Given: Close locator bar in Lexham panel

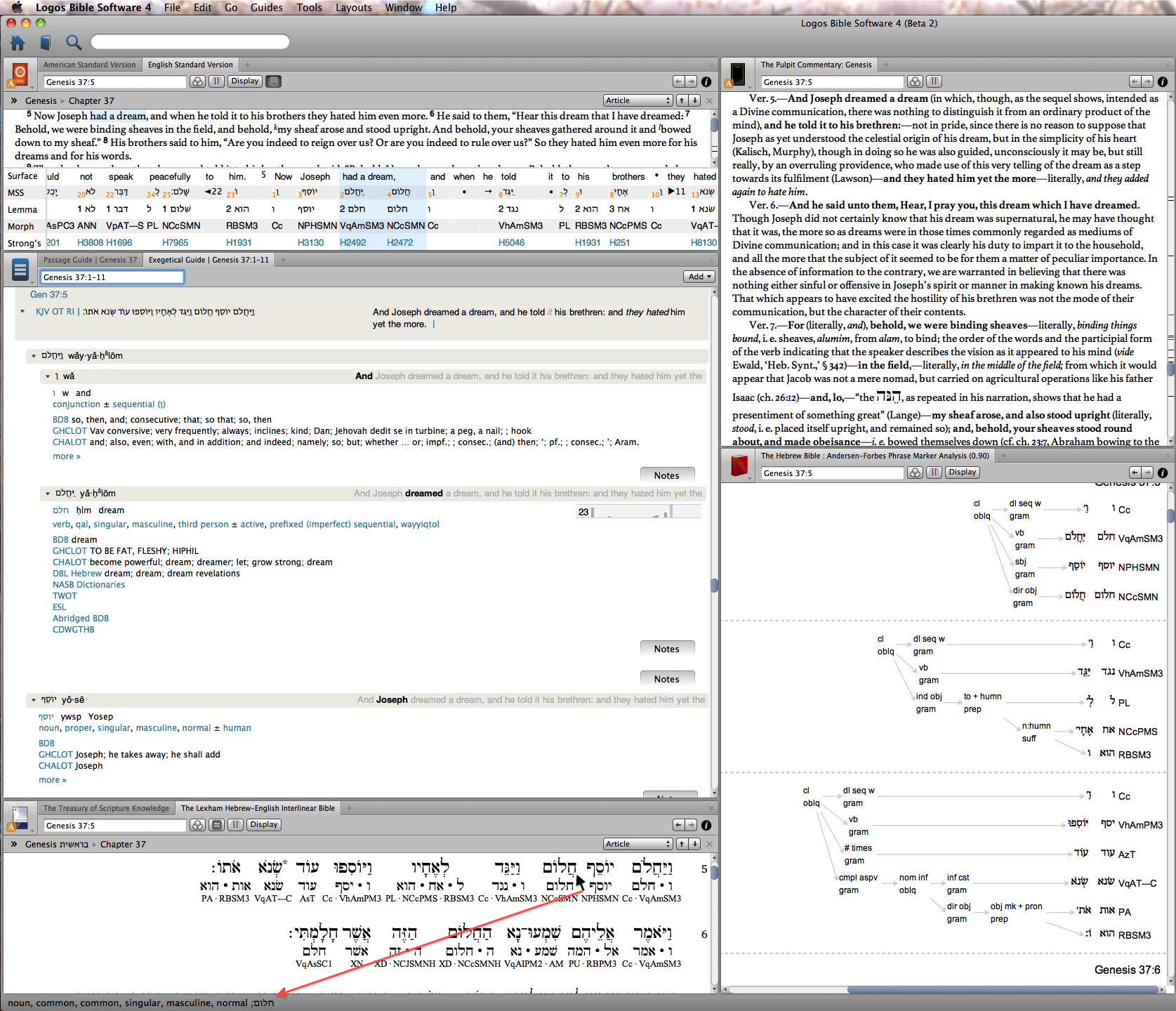Looking at the screenshot, I should click(x=709, y=844).
